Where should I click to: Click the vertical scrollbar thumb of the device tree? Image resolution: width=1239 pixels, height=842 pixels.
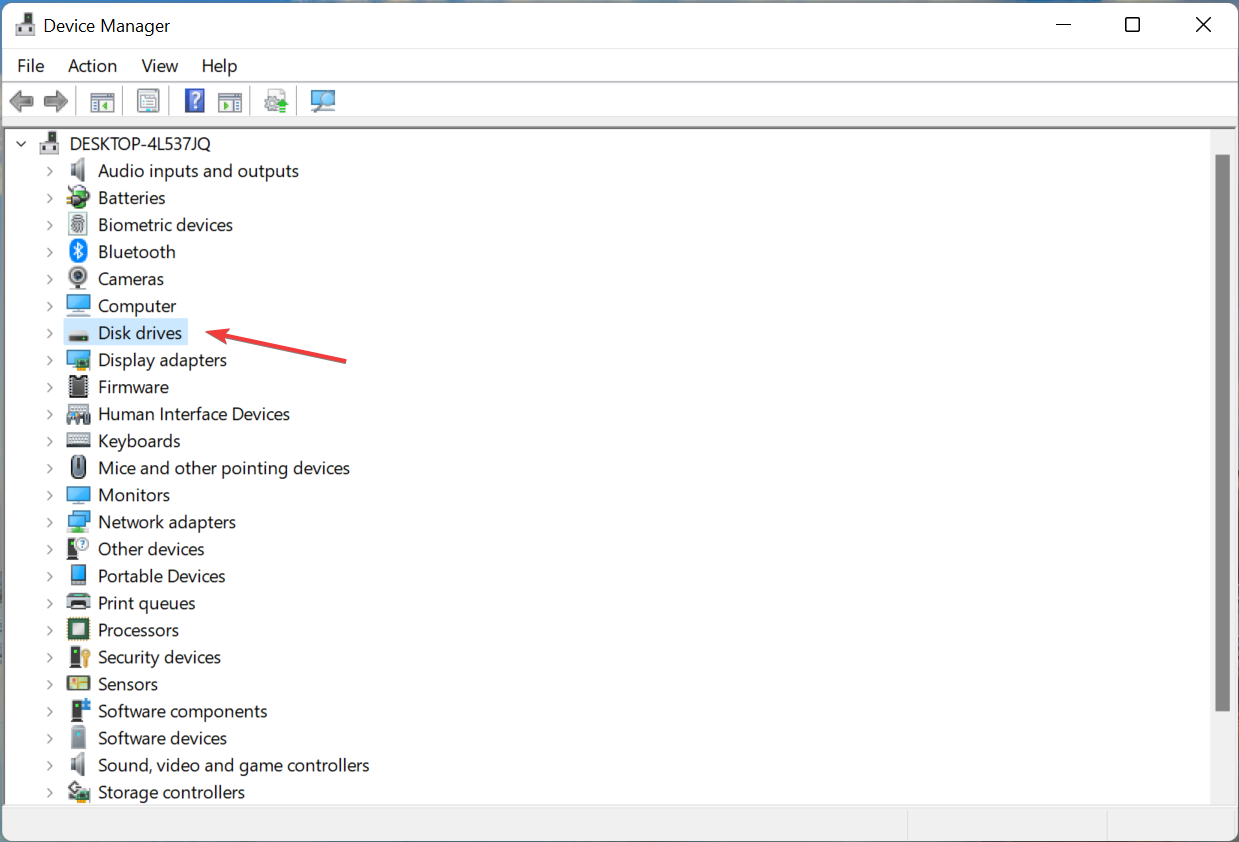coord(1222,432)
